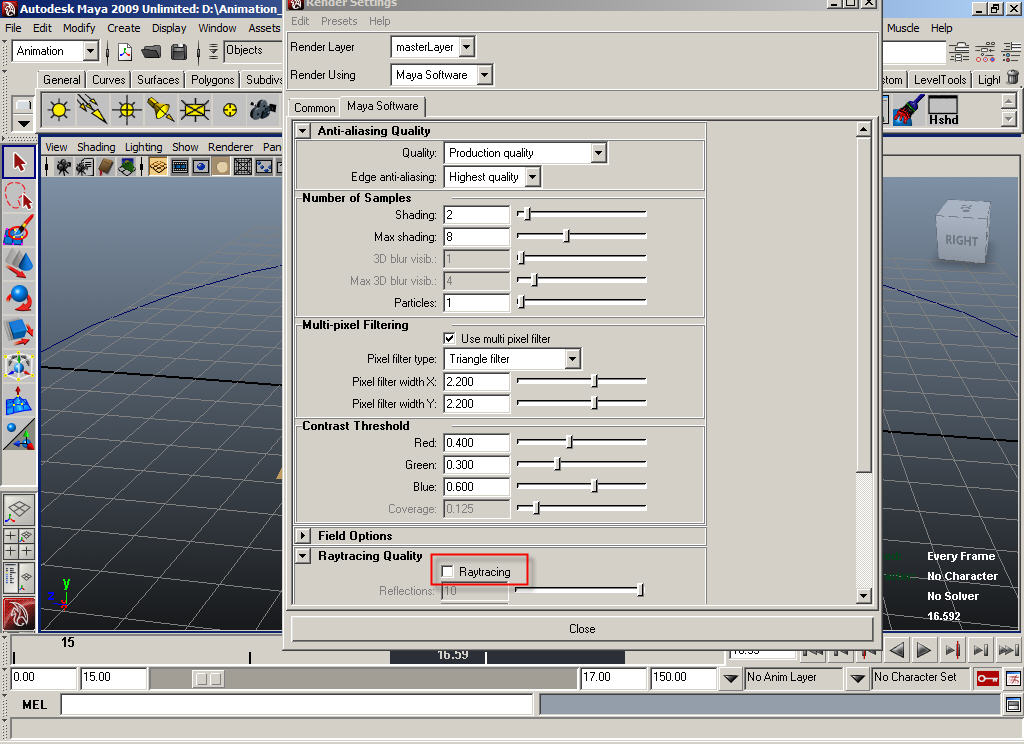Switch to the Maya Software tab
The width and height of the screenshot is (1024, 744).
click(x=383, y=106)
